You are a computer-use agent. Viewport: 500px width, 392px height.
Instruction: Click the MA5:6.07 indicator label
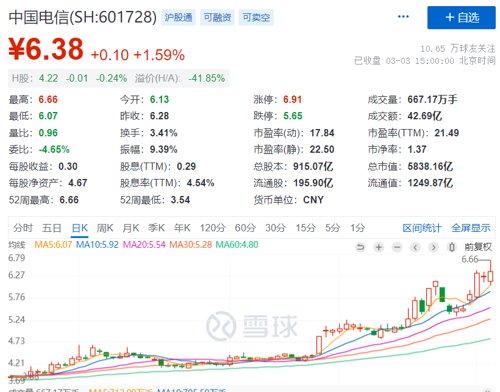pos(53,245)
